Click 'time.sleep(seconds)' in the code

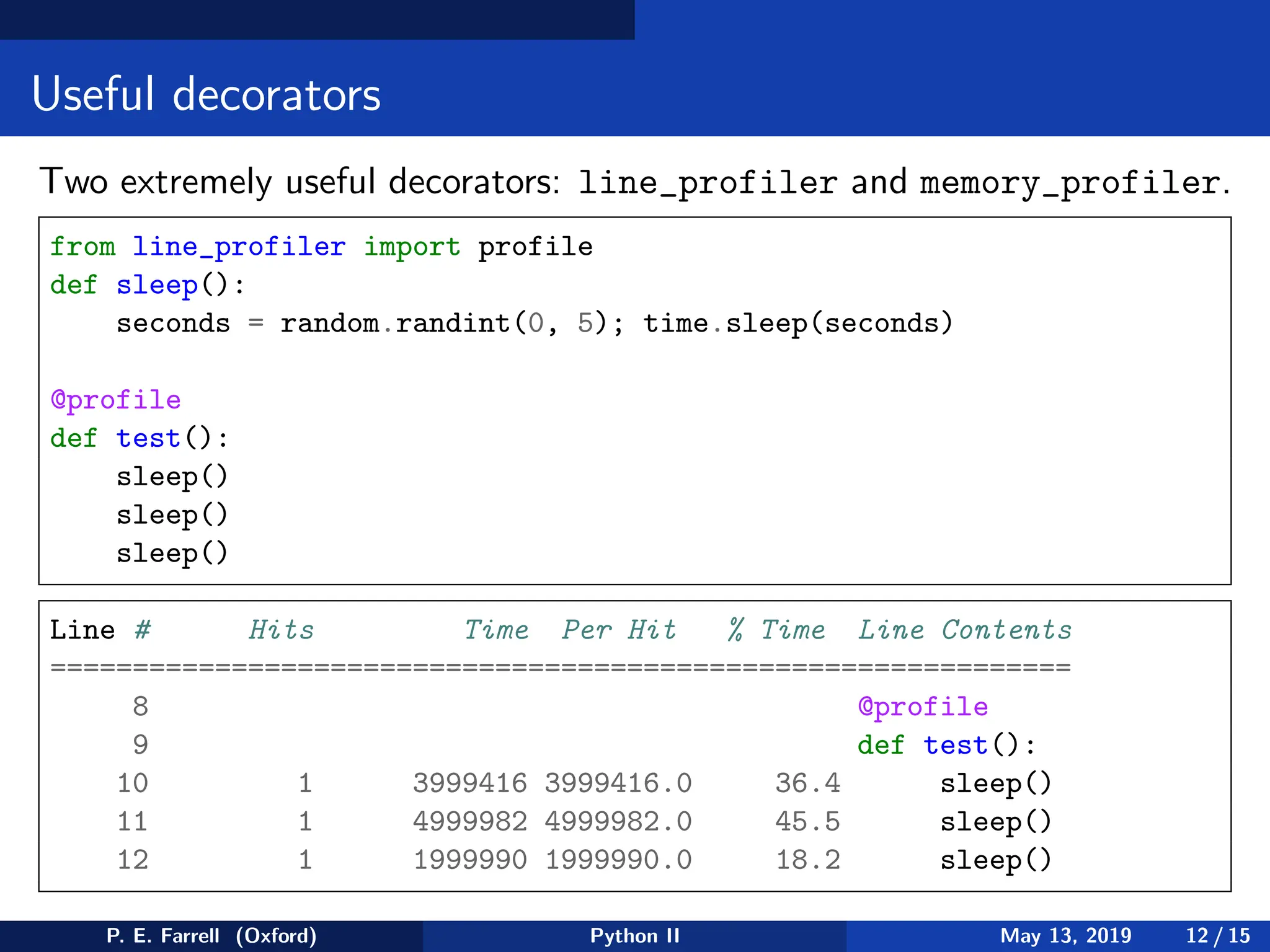click(797, 324)
